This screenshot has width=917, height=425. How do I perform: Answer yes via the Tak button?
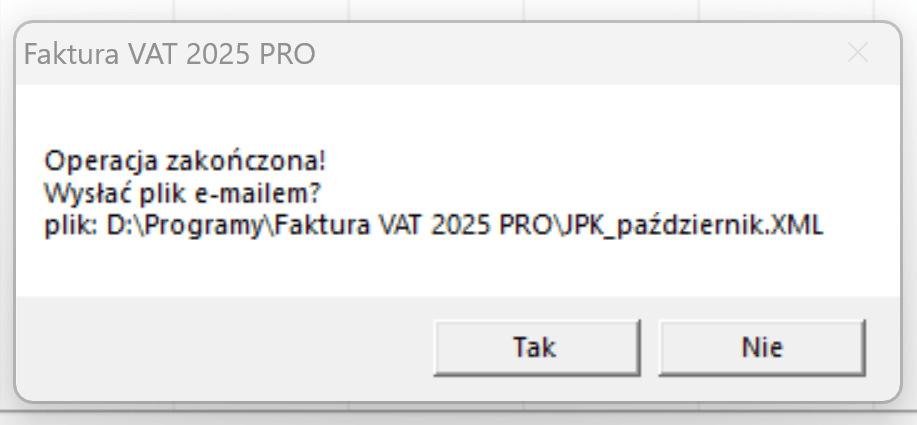pos(536,347)
